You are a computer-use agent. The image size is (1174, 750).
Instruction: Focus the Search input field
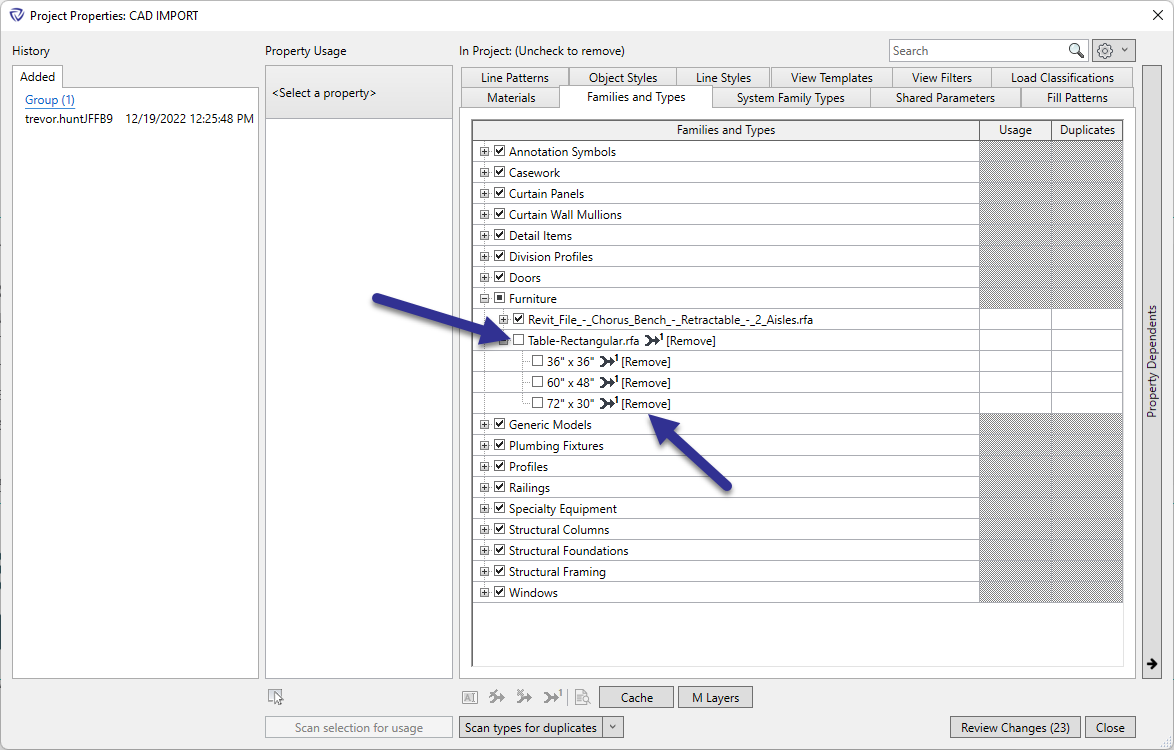pos(978,50)
